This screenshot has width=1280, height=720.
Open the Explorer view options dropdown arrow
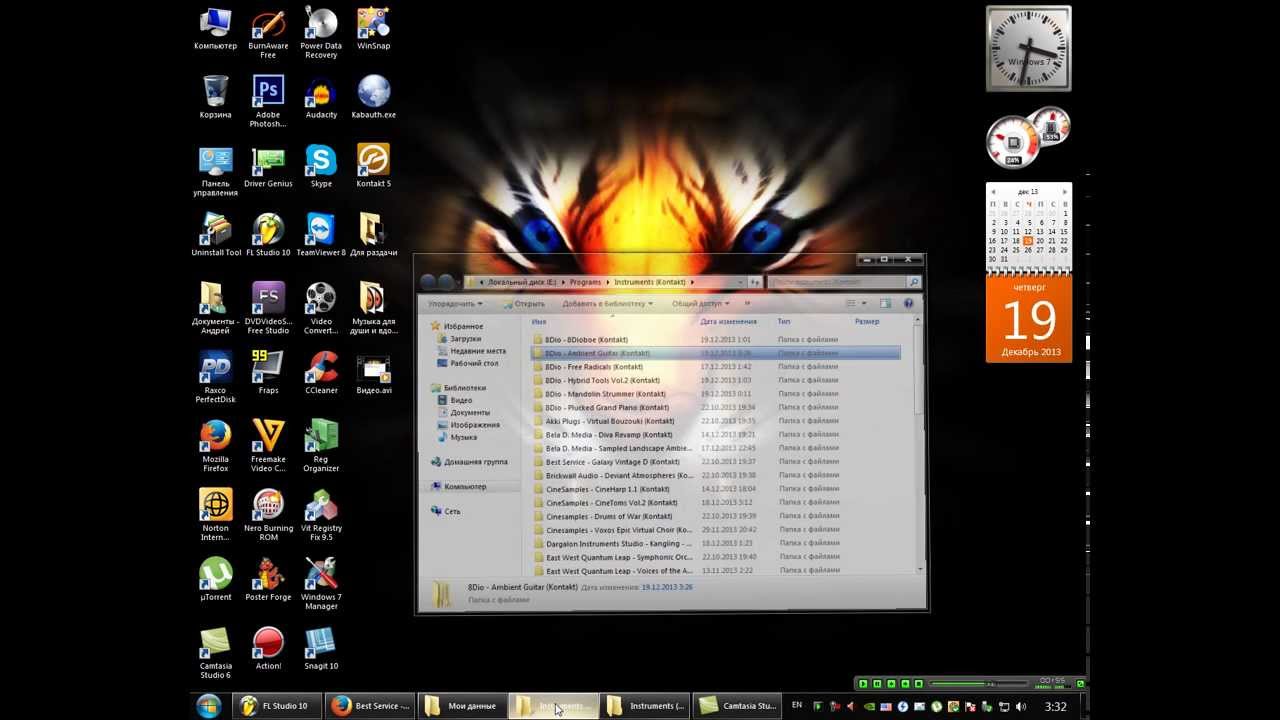tap(864, 303)
